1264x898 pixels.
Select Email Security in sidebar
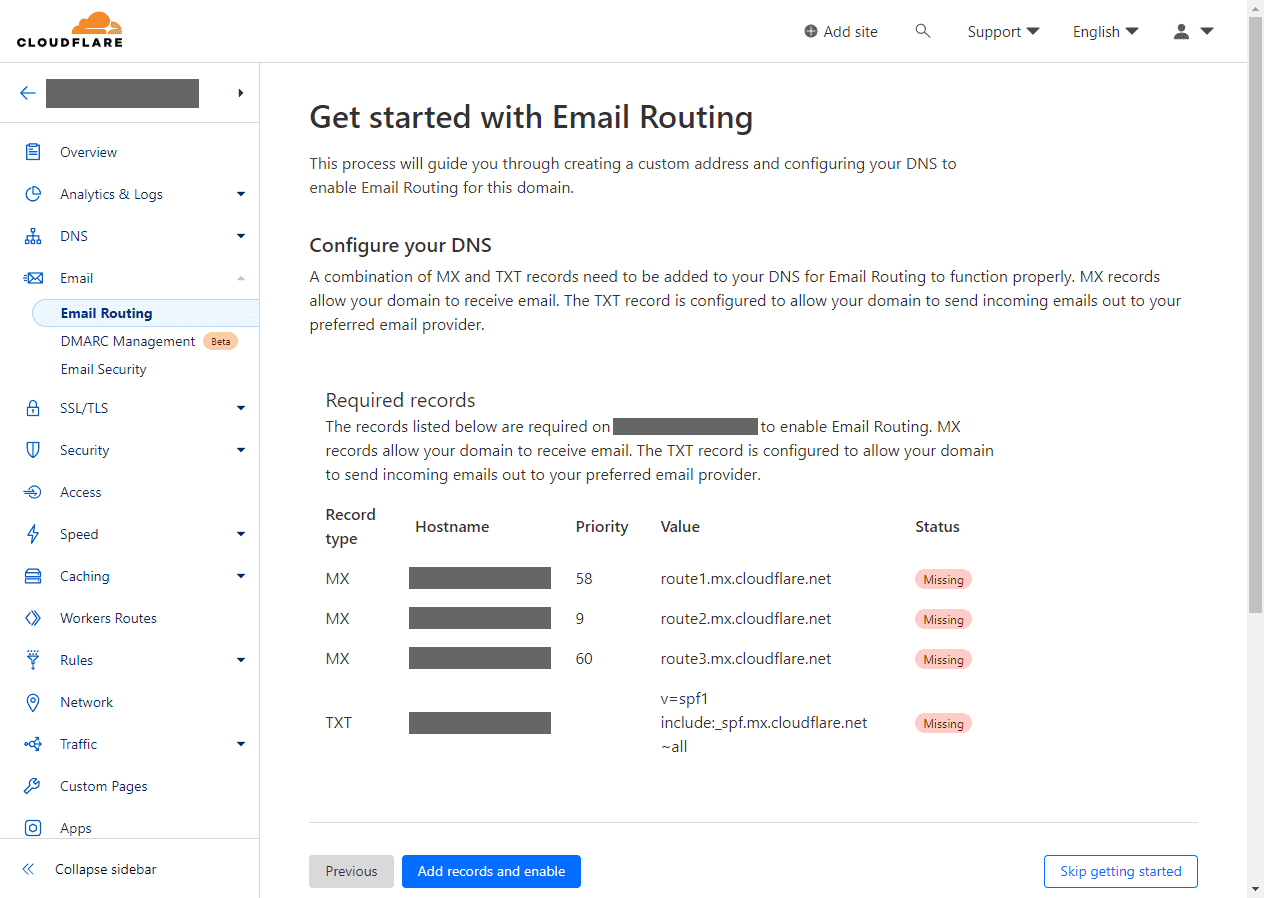pyautogui.click(x=103, y=369)
